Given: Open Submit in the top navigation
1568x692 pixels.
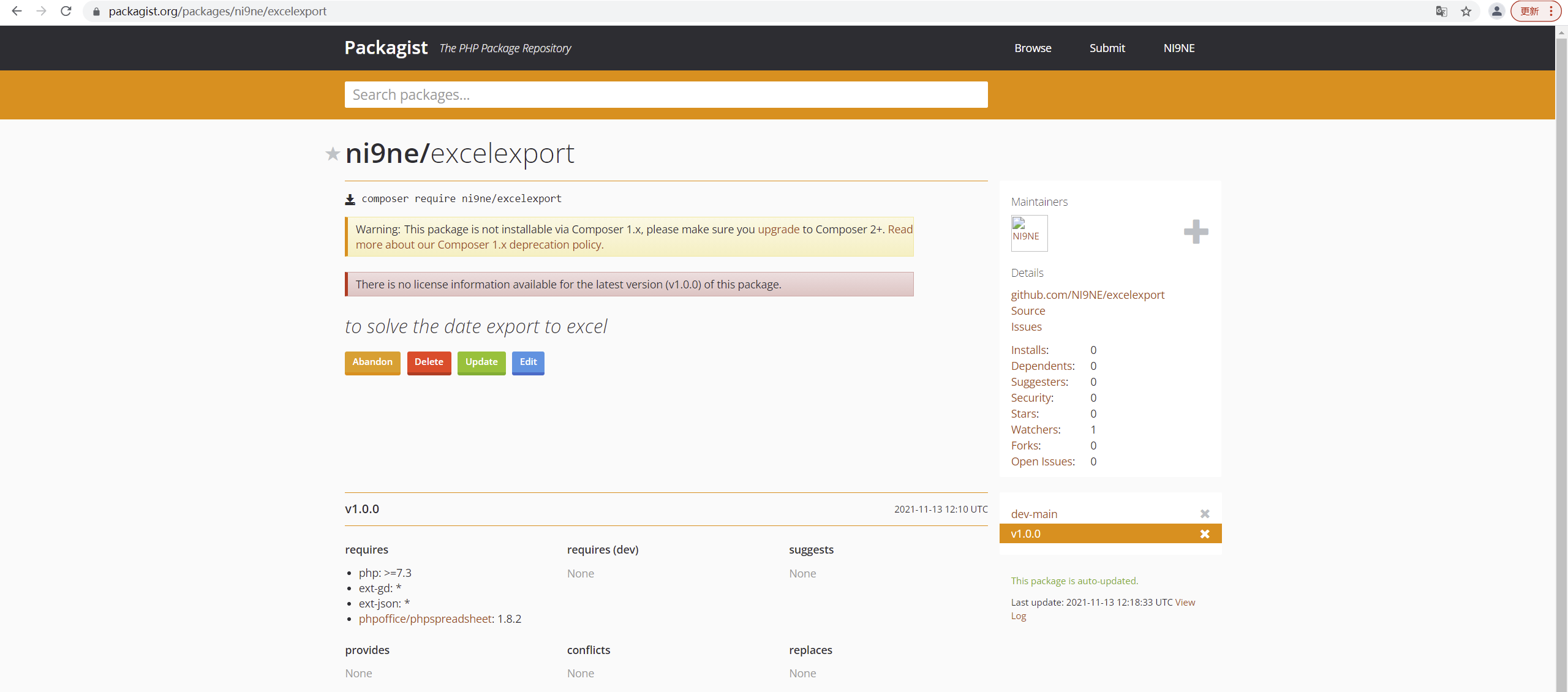Looking at the screenshot, I should point(1107,48).
